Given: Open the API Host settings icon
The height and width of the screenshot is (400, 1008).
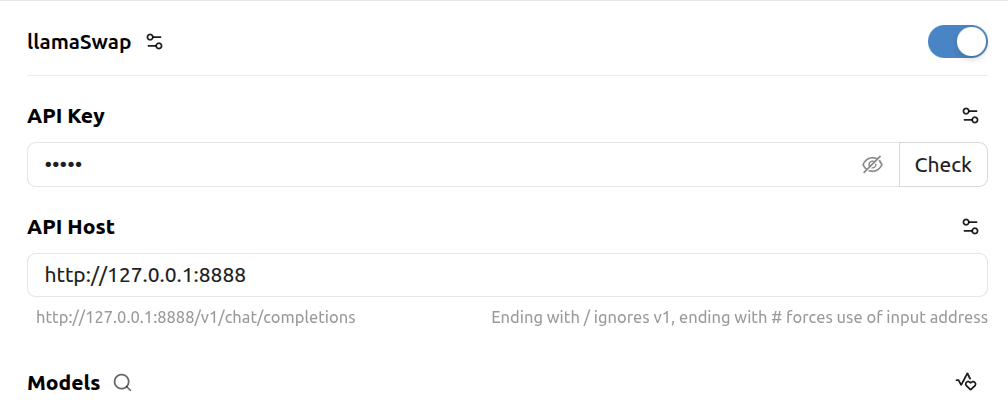Looking at the screenshot, I should 970,226.
